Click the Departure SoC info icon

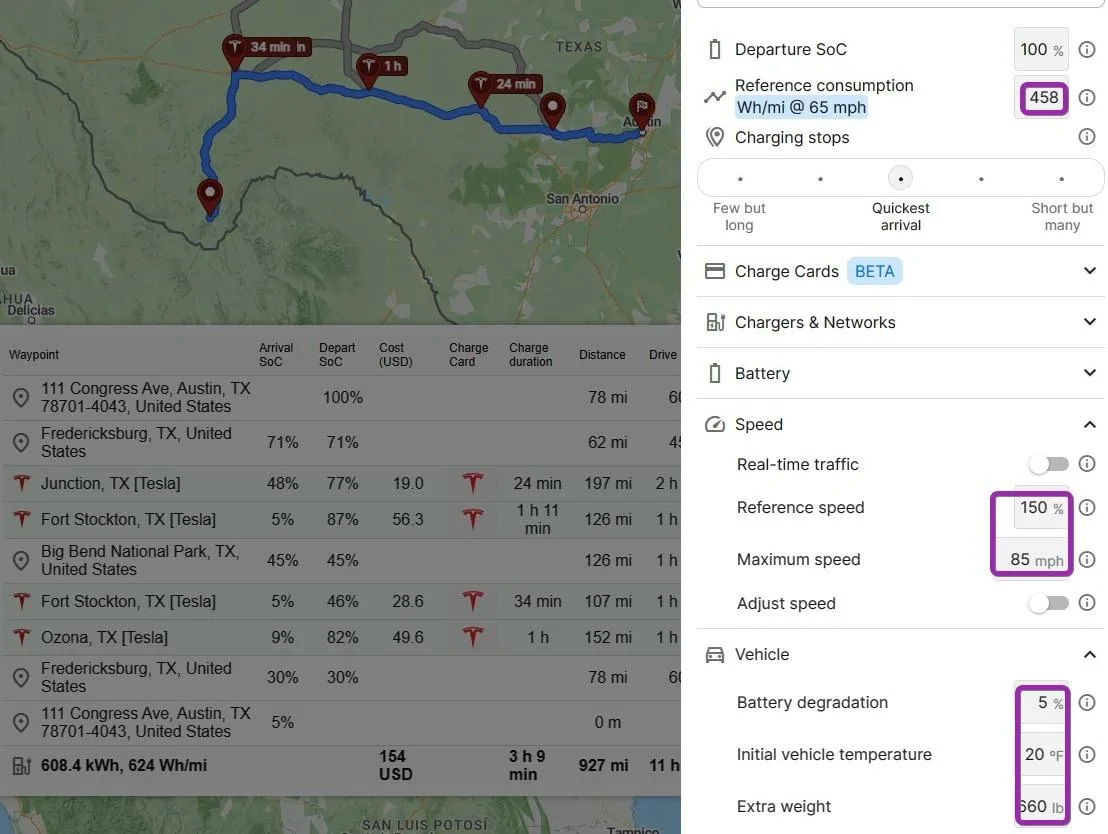click(x=1087, y=49)
